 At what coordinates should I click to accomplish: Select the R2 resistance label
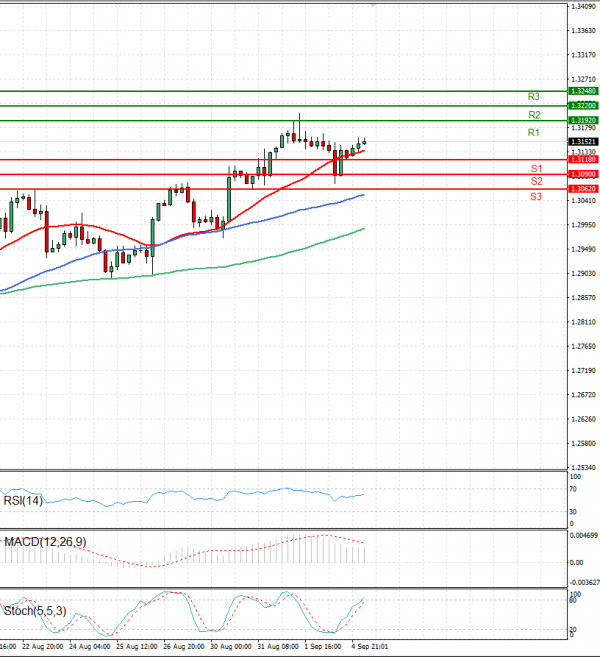(534, 116)
